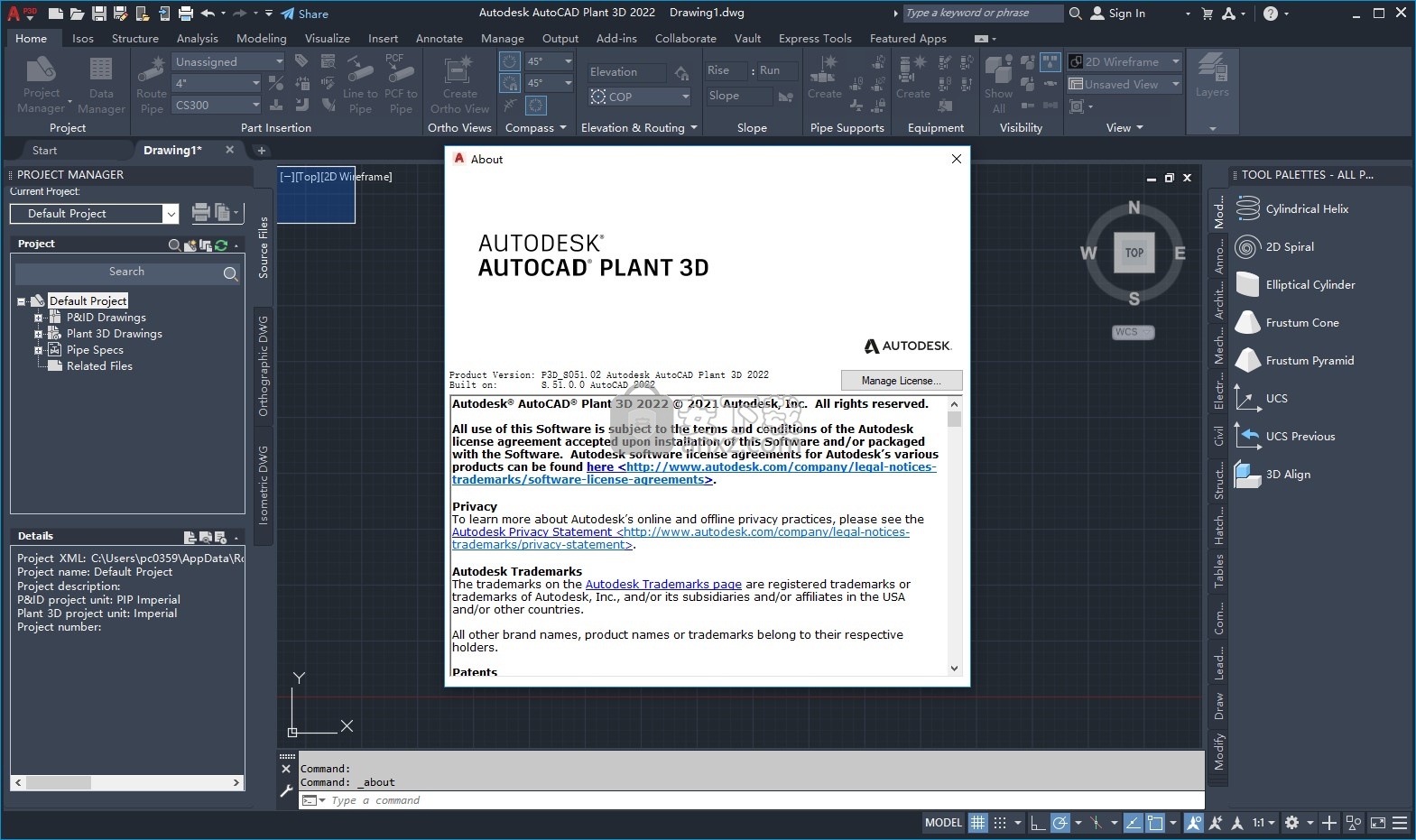Open a file with the Open folder icon

click(77, 14)
